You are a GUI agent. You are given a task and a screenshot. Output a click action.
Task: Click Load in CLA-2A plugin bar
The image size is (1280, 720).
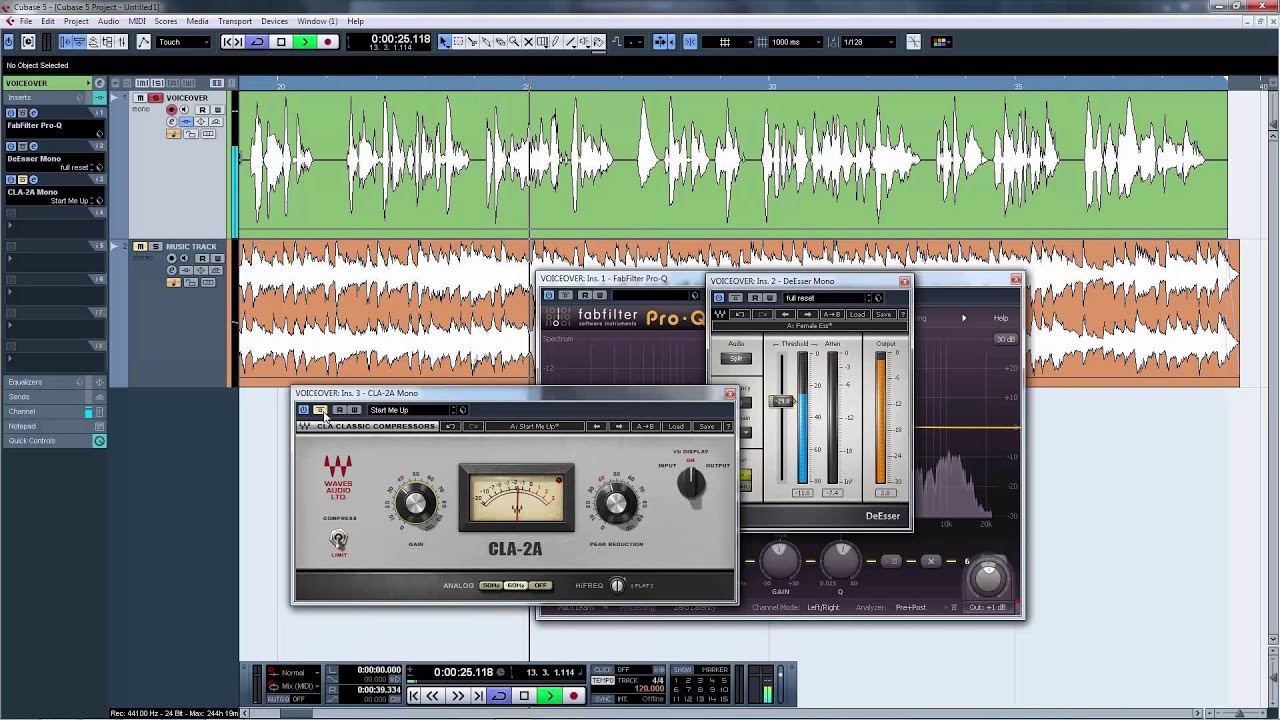676,427
